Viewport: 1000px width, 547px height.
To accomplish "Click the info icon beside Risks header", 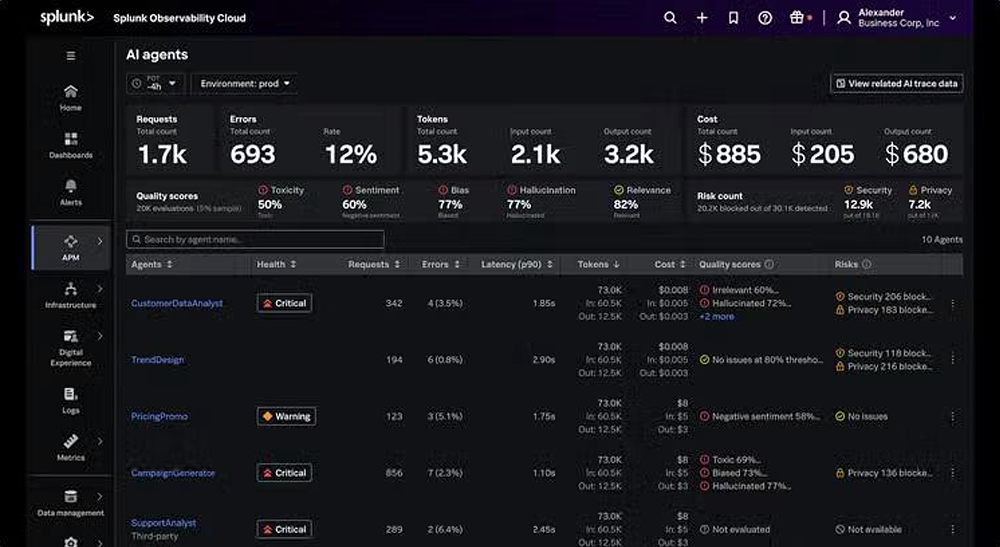I will [x=866, y=265].
